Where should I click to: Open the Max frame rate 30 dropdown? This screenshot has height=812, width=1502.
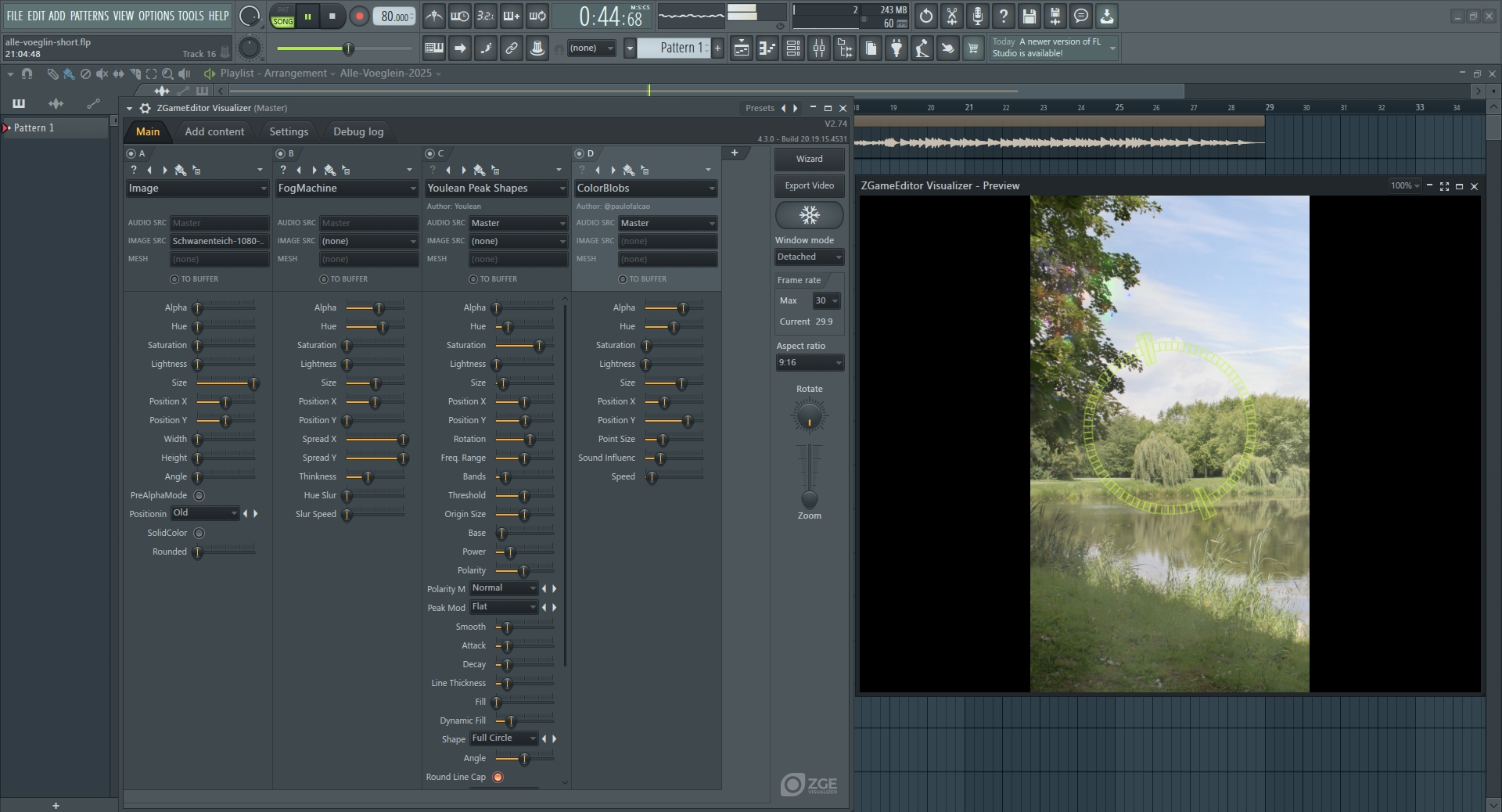(826, 300)
